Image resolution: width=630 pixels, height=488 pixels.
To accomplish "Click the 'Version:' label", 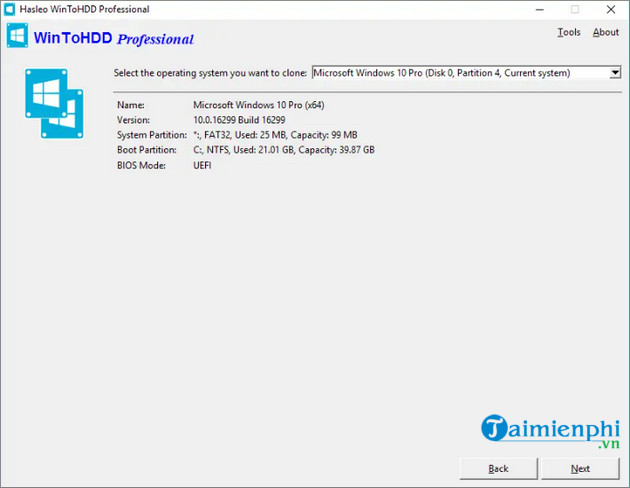I will click(133, 120).
